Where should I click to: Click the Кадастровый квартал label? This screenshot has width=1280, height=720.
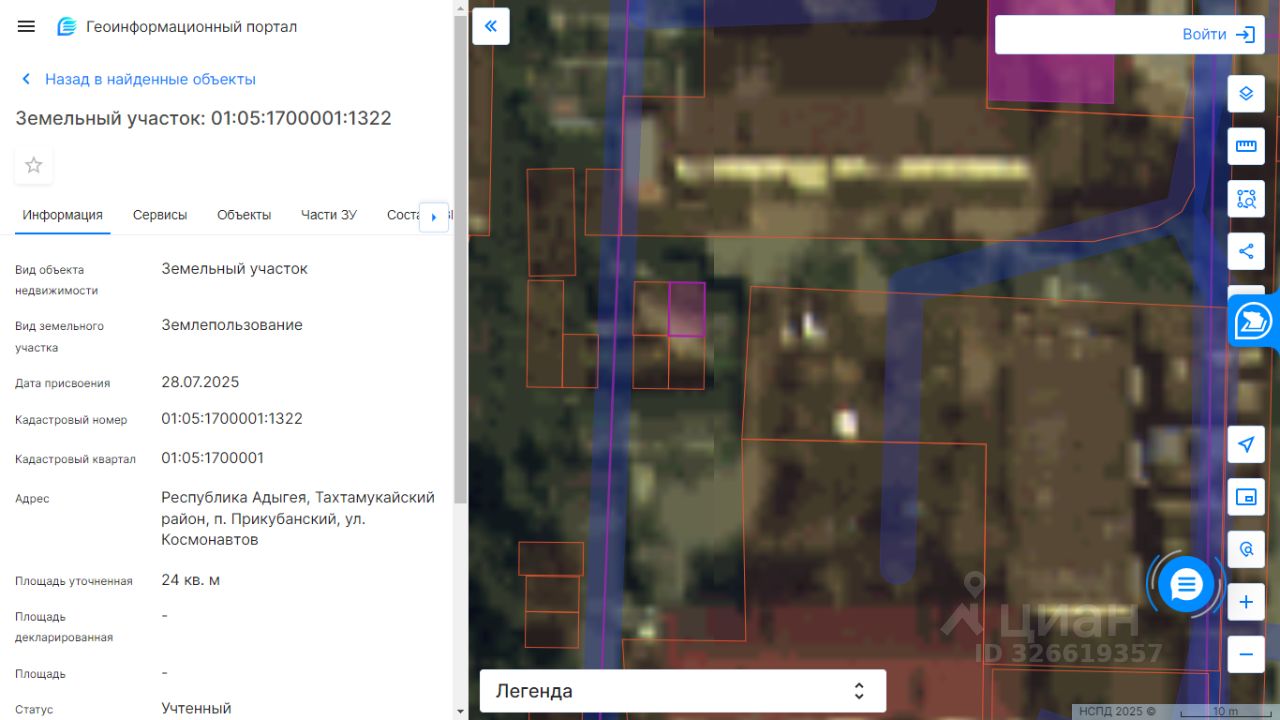click(75, 459)
